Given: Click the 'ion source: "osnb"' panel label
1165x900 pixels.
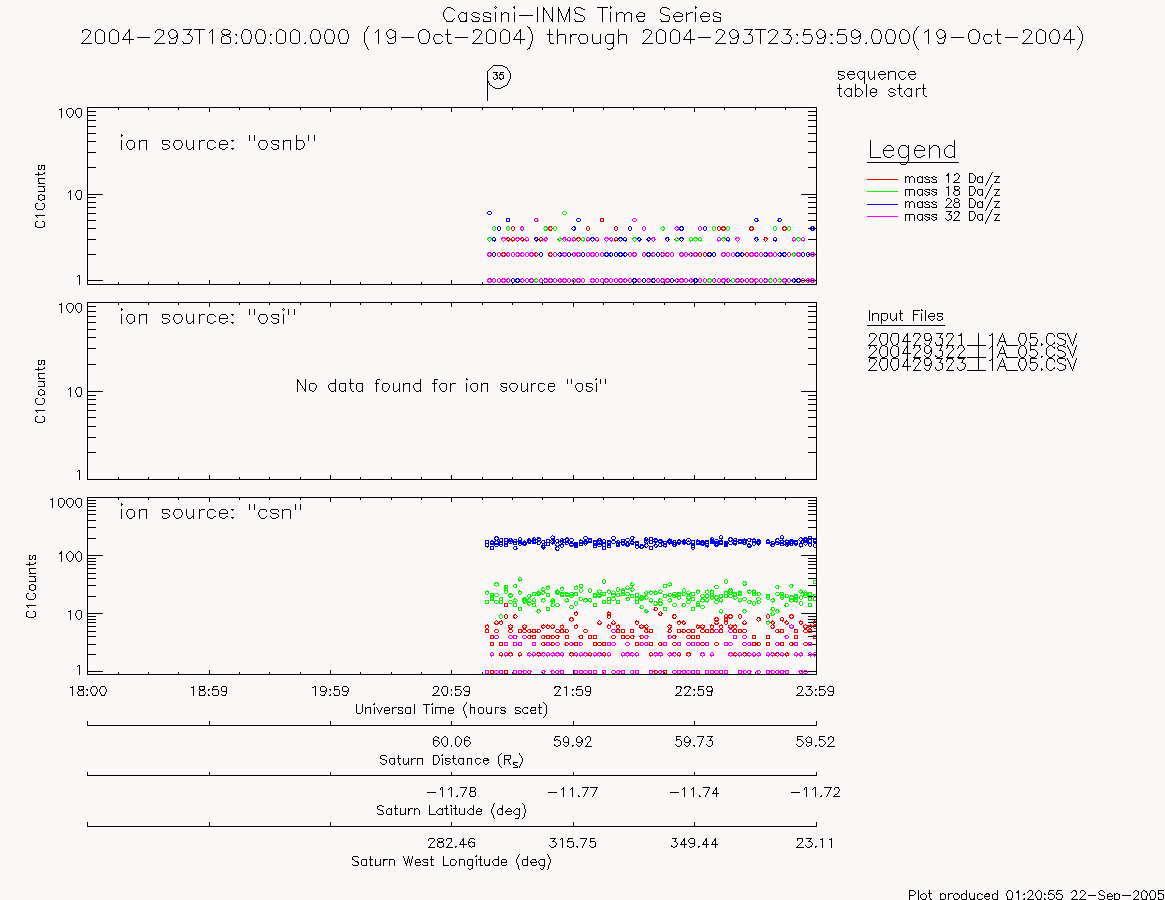Looking at the screenshot, I should click(x=218, y=143).
